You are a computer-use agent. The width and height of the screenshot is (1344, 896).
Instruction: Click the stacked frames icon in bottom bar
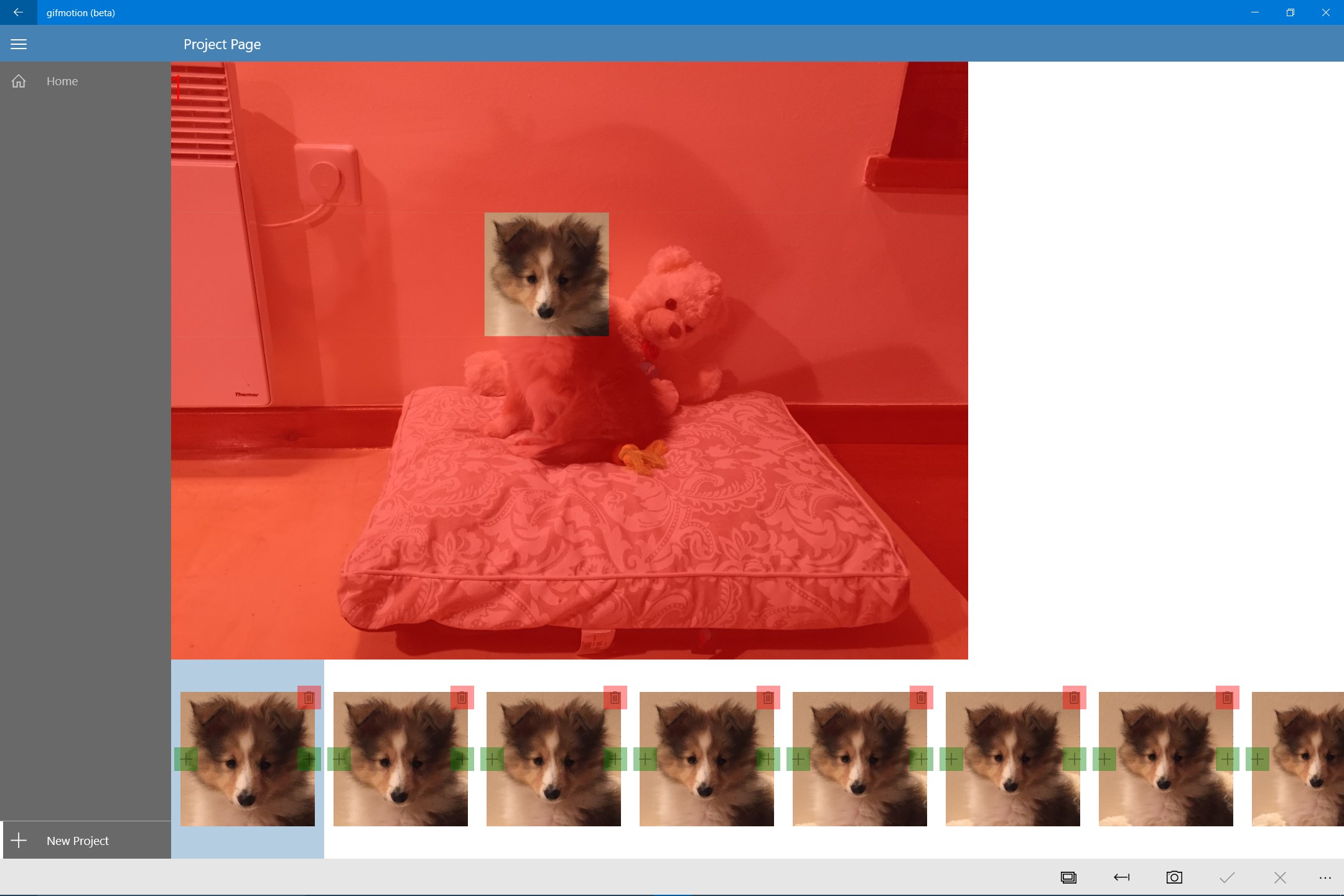1068,877
